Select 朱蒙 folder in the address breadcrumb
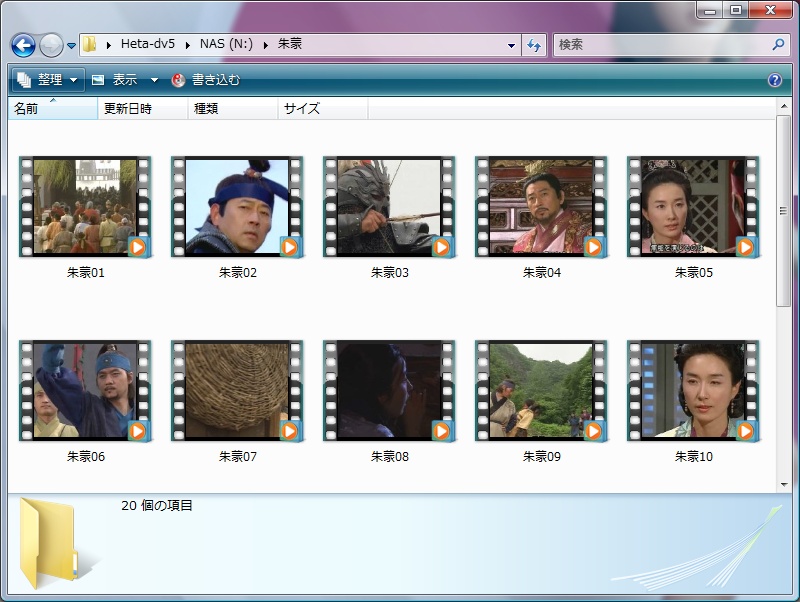800x602 pixels. coord(290,44)
